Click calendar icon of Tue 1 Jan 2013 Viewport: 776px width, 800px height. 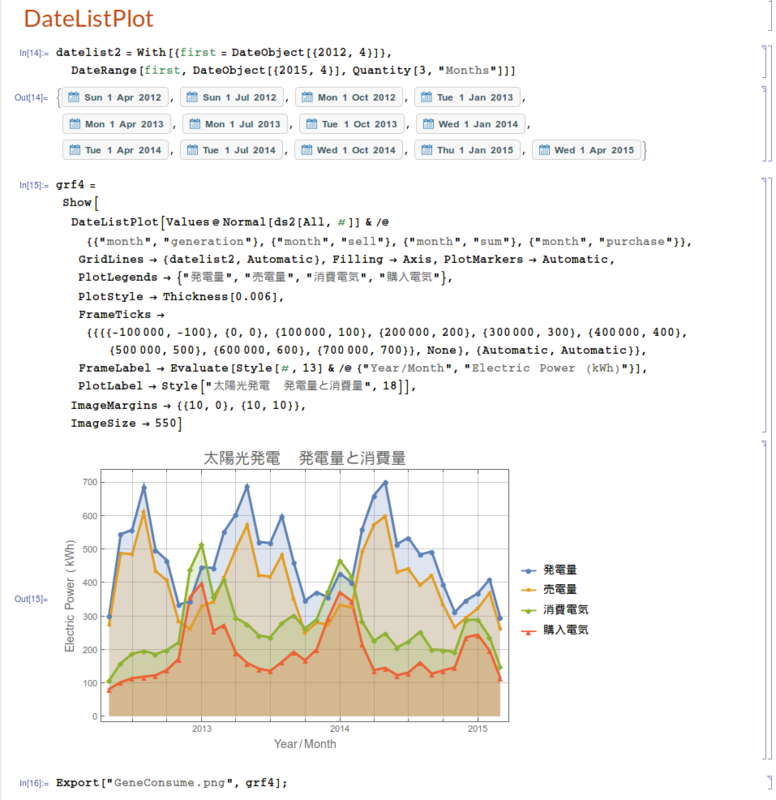click(x=427, y=97)
